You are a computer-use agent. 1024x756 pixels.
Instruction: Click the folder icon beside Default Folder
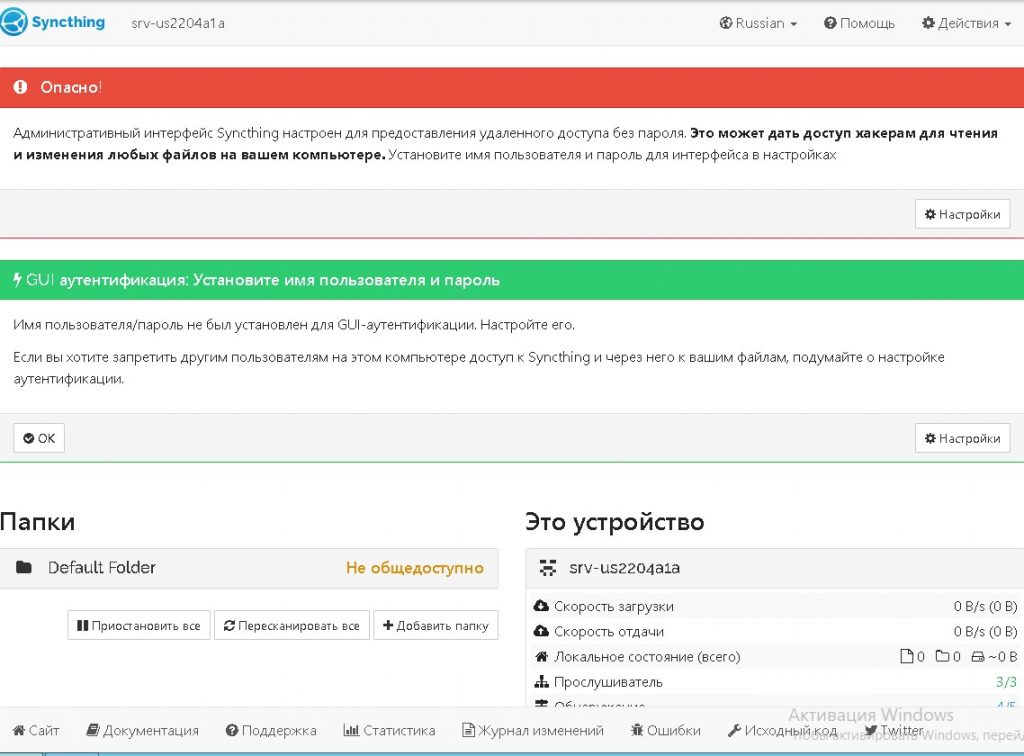point(24,568)
